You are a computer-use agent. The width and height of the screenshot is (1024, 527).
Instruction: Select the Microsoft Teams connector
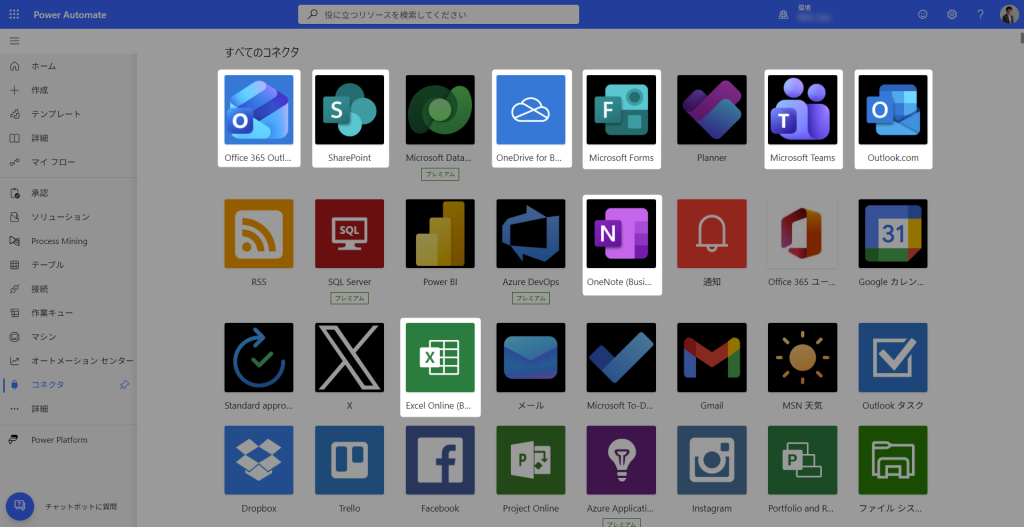(803, 110)
